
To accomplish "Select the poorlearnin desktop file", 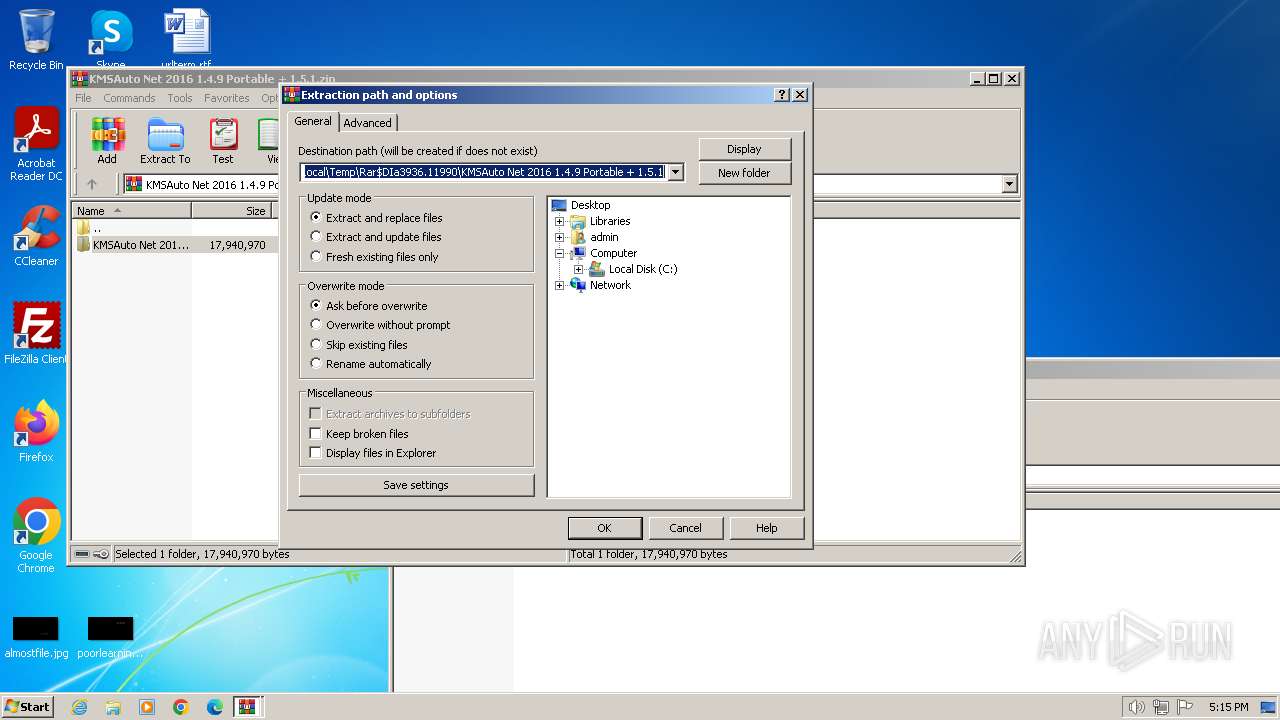I will (x=110, y=638).
